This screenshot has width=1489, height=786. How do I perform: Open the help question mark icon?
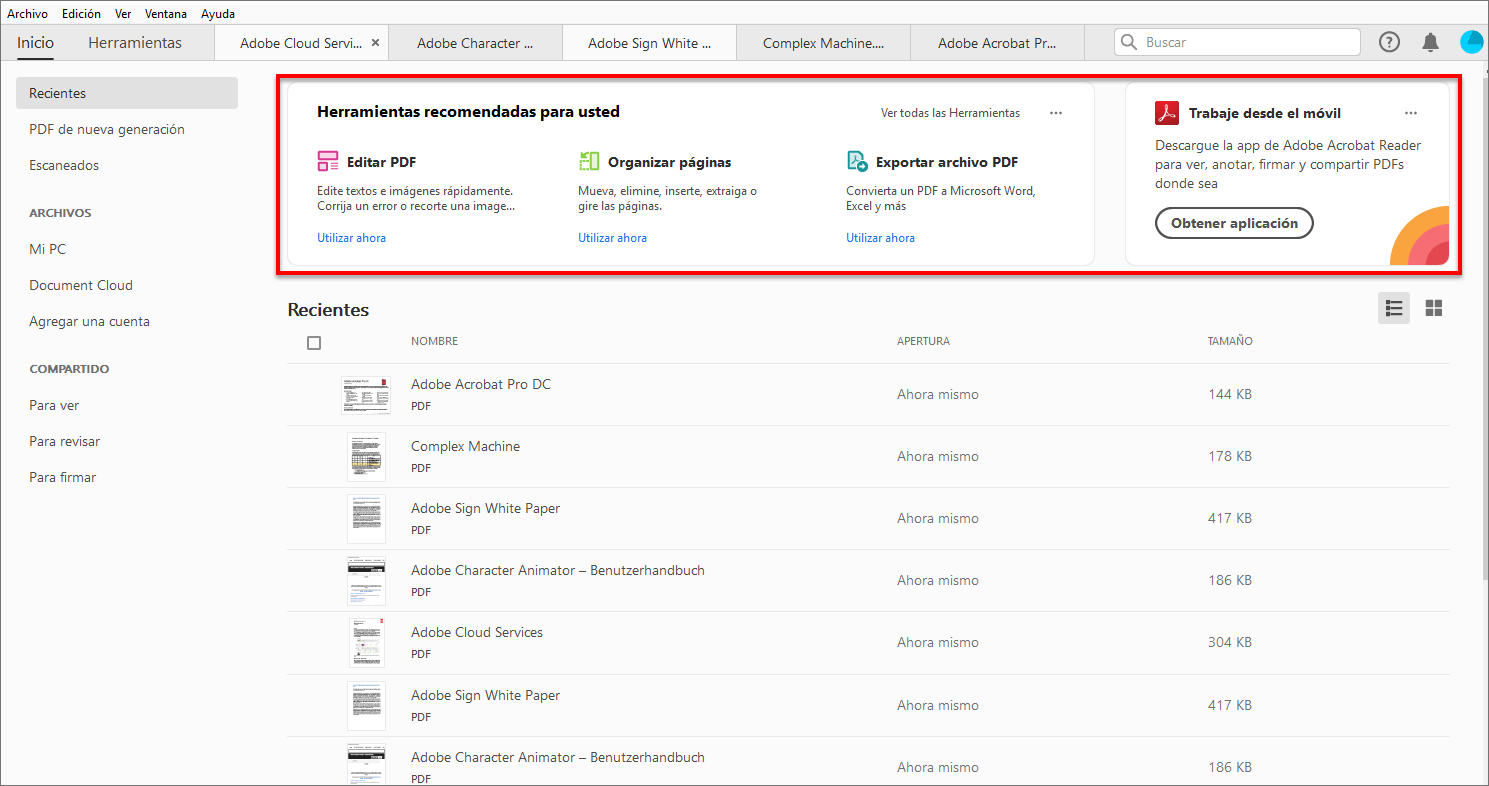click(x=1389, y=42)
